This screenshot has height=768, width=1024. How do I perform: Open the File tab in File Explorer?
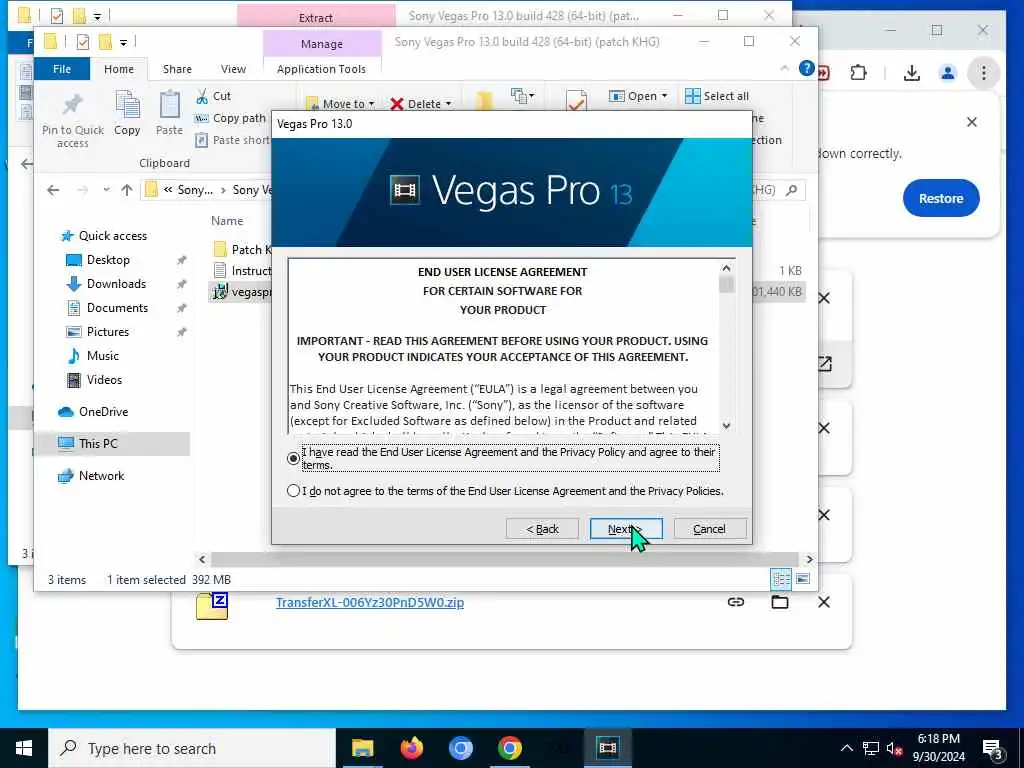click(x=62, y=69)
